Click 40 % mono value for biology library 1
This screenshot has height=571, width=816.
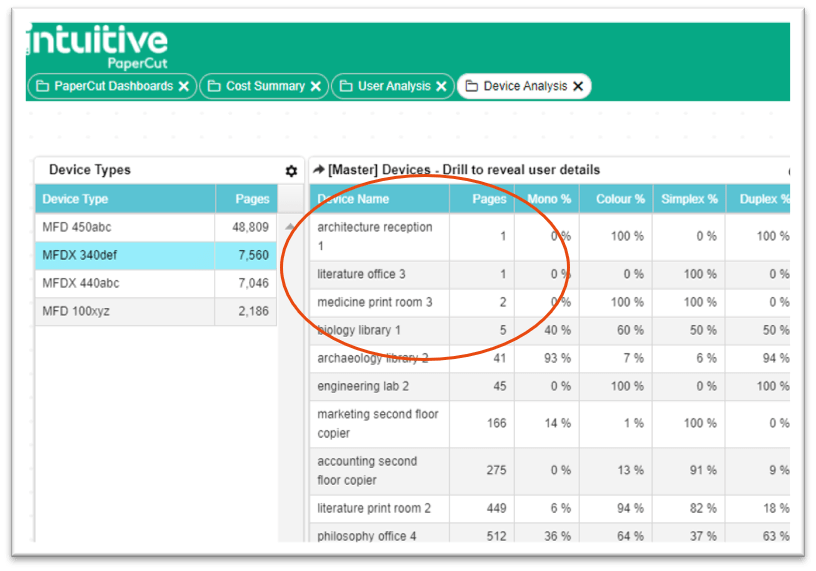point(557,331)
